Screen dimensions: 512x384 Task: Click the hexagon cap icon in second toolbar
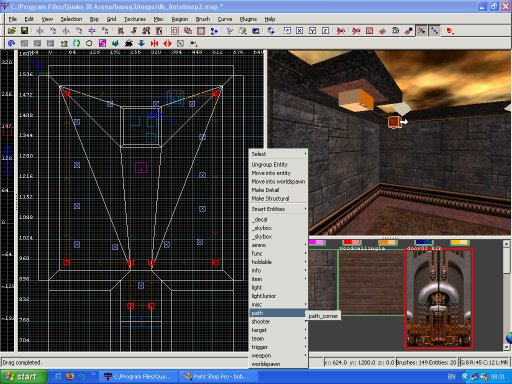click(89, 43)
